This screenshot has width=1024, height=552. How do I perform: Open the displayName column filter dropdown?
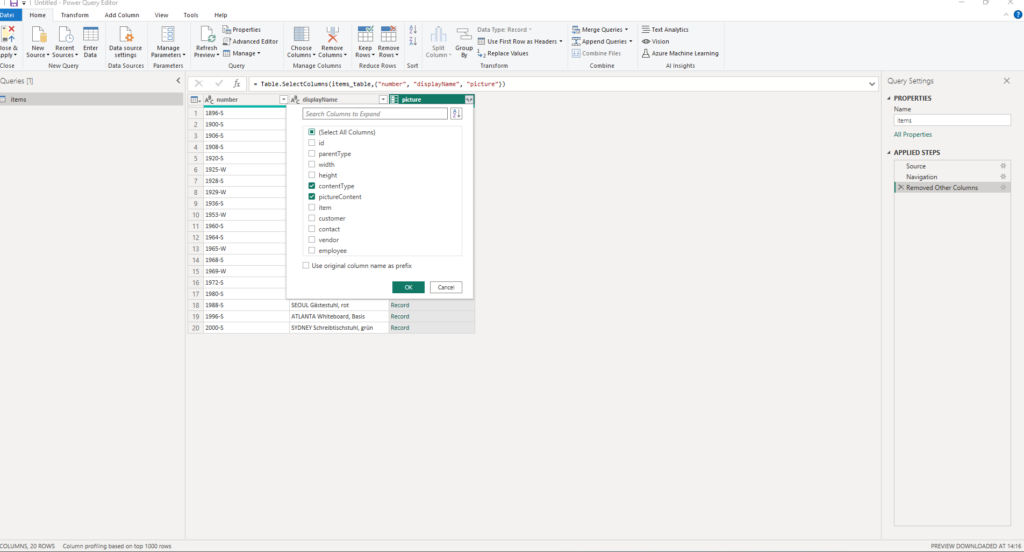click(x=382, y=100)
